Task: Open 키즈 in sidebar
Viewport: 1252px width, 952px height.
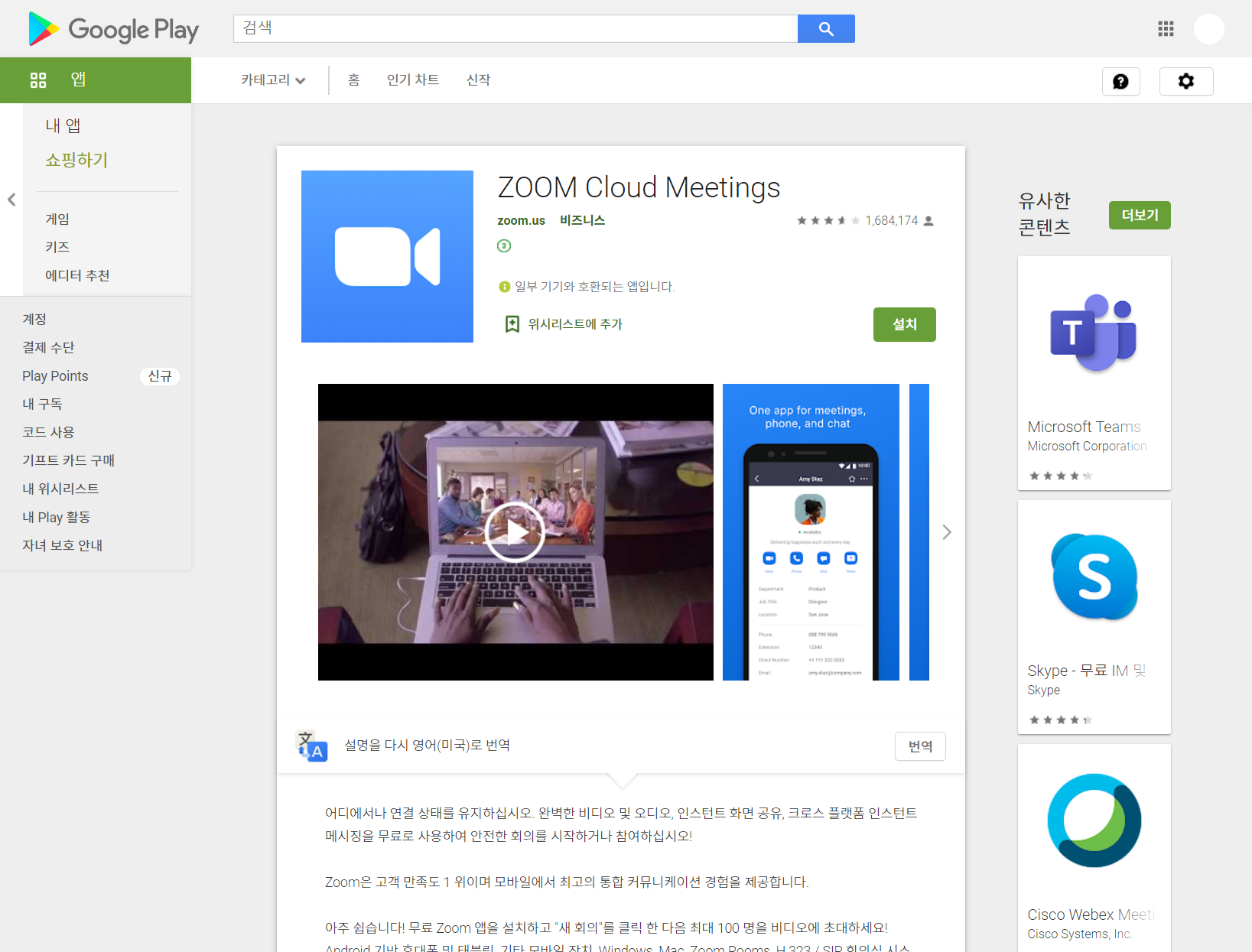Action: [57, 247]
